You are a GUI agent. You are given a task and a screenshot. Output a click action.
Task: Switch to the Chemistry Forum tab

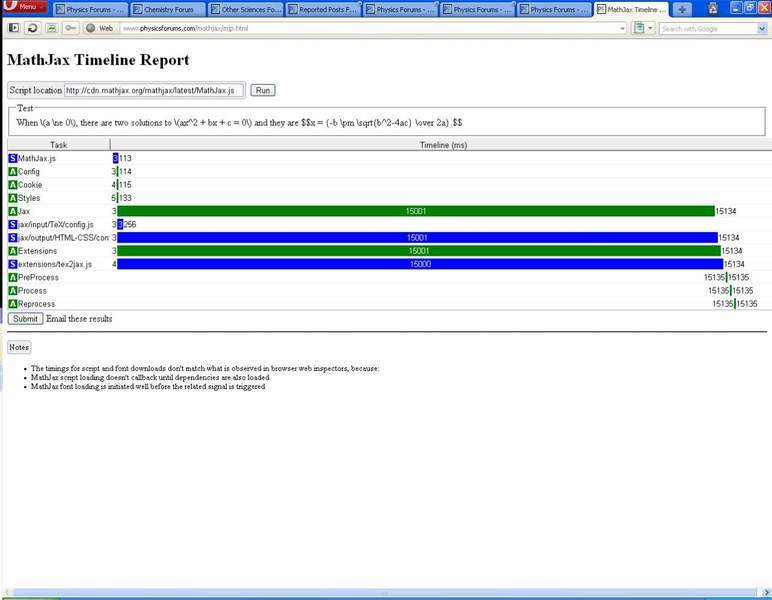click(168, 9)
